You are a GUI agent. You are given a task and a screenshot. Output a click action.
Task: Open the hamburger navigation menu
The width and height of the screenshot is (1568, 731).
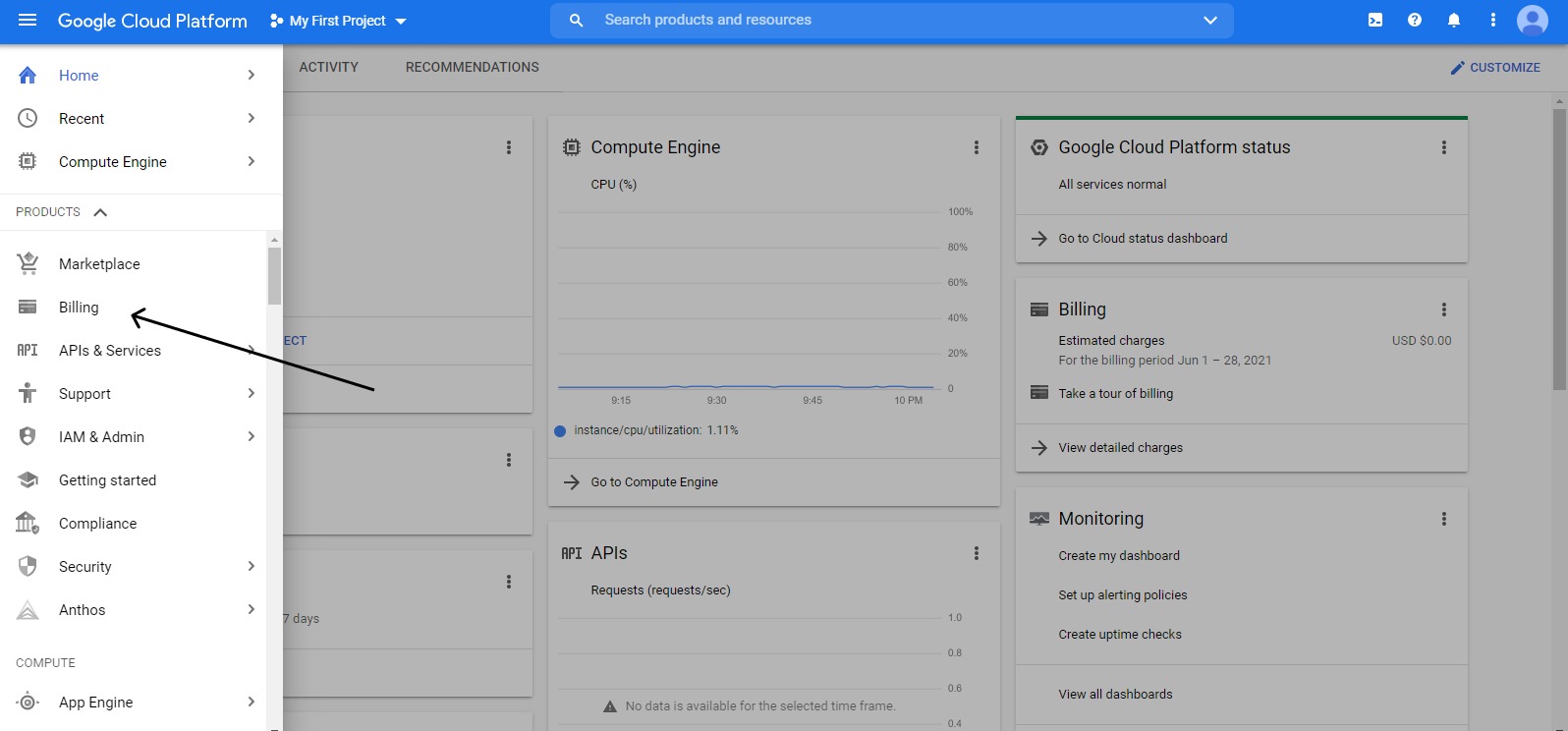coord(28,21)
